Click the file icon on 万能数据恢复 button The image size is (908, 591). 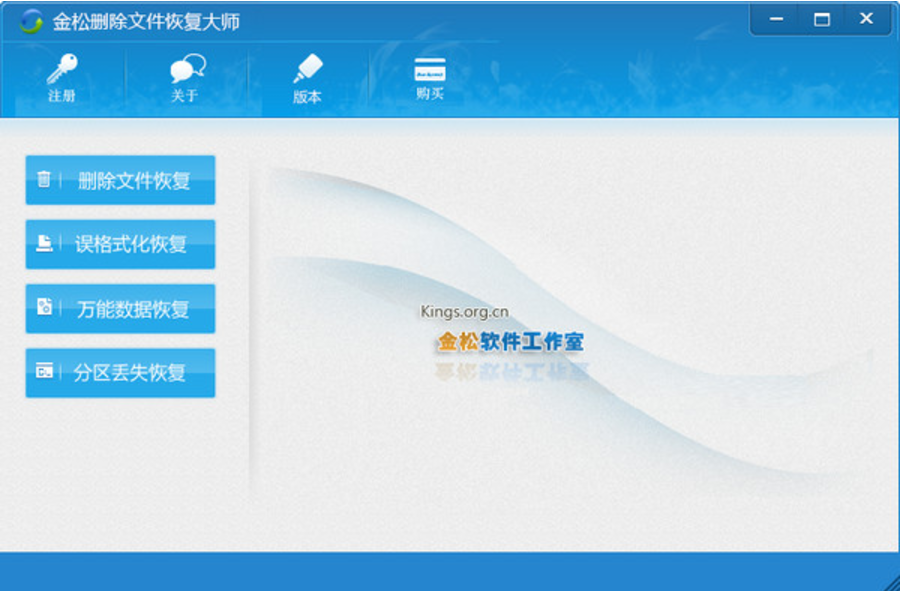click(43, 308)
